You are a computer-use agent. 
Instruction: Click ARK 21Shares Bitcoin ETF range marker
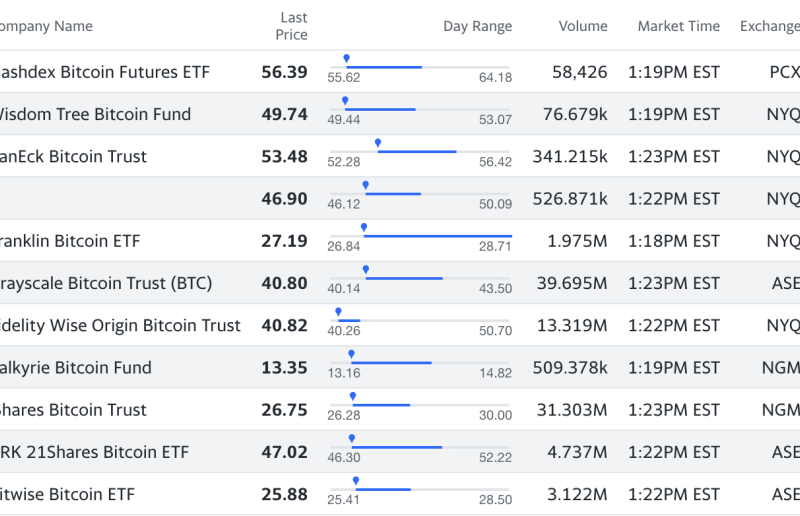(x=352, y=439)
